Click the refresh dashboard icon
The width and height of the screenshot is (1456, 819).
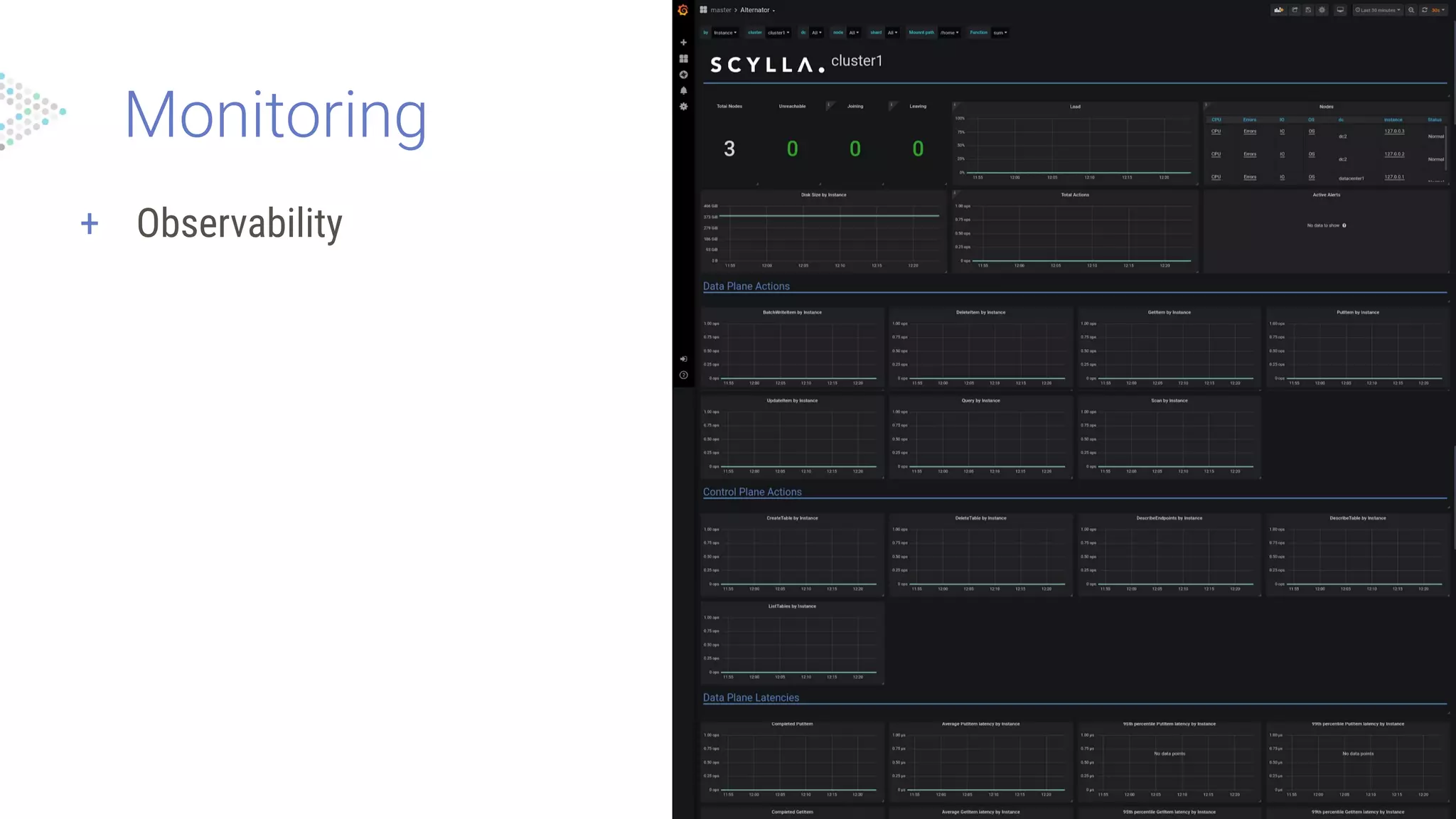[1424, 10]
